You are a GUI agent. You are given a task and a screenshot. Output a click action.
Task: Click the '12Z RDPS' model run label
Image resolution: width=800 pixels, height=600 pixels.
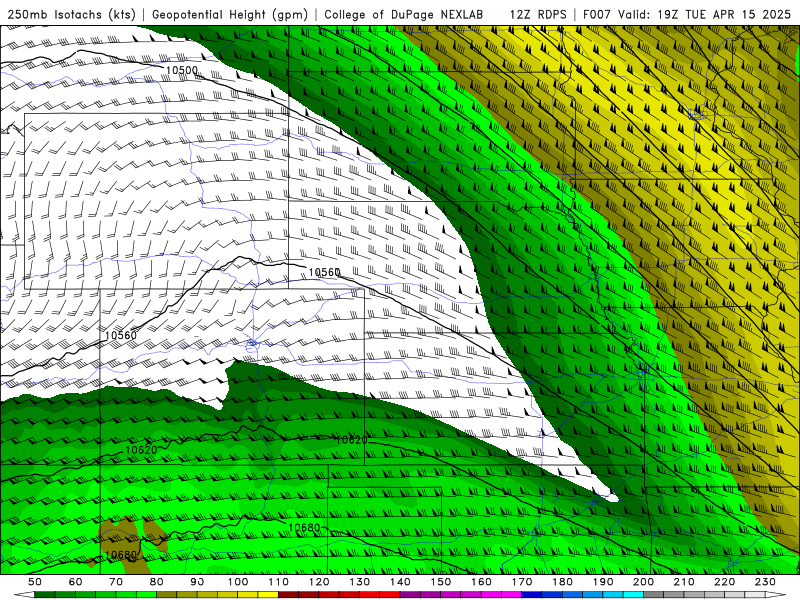tap(538, 14)
